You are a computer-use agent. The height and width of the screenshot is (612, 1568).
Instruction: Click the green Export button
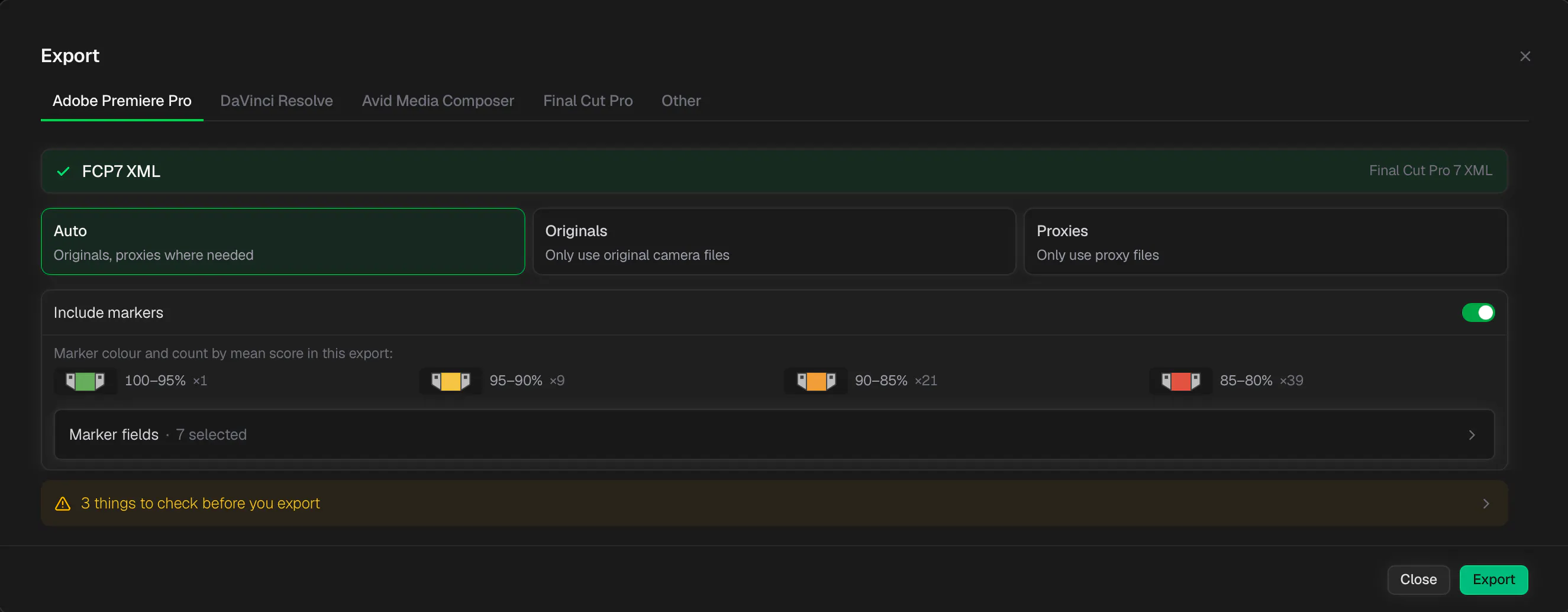pyautogui.click(x=1493, y=579)
